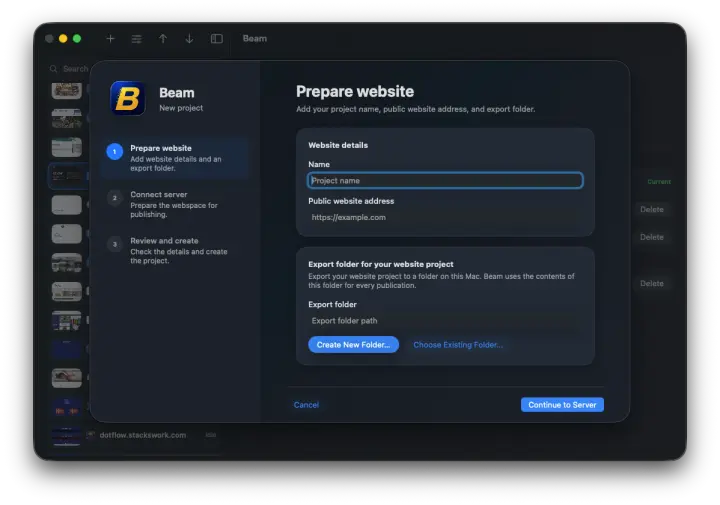The width and height of the screenshot is (720, 505).
Task: Select step 3 Review and create
Action: tap(174, 250)
